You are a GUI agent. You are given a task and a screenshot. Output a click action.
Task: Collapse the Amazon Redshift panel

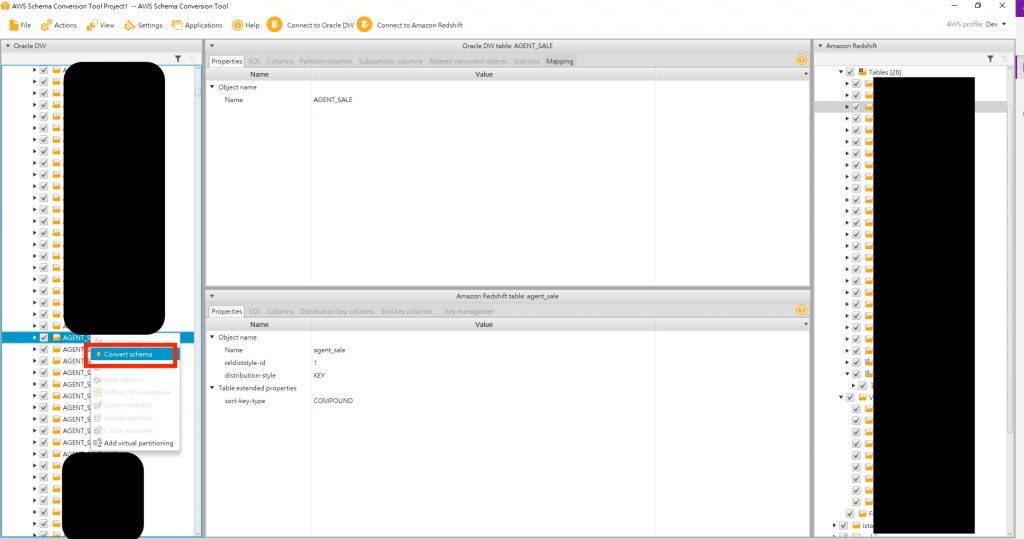pos(820,46)
